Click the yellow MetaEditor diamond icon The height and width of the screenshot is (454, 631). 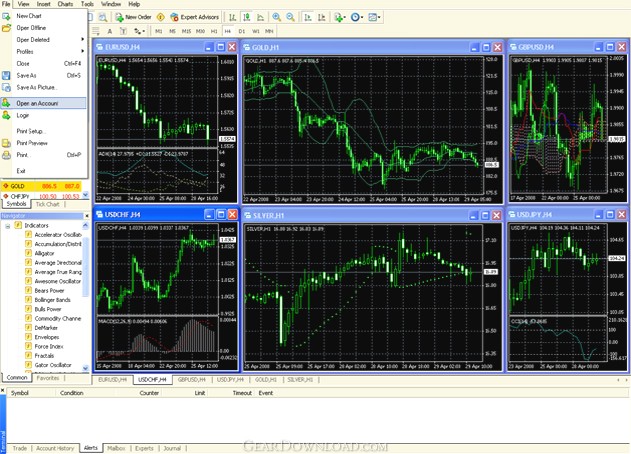(x=161, y=17)
